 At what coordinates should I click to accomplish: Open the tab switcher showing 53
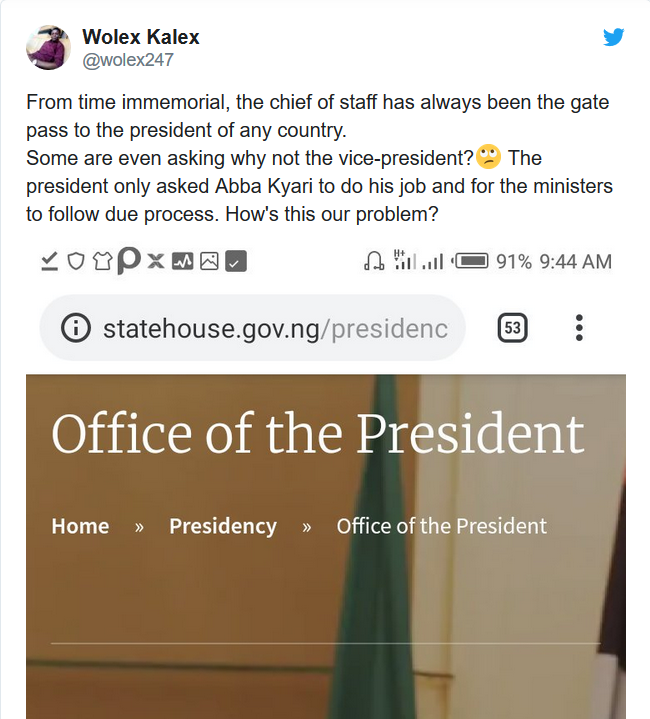click(513, 327)
